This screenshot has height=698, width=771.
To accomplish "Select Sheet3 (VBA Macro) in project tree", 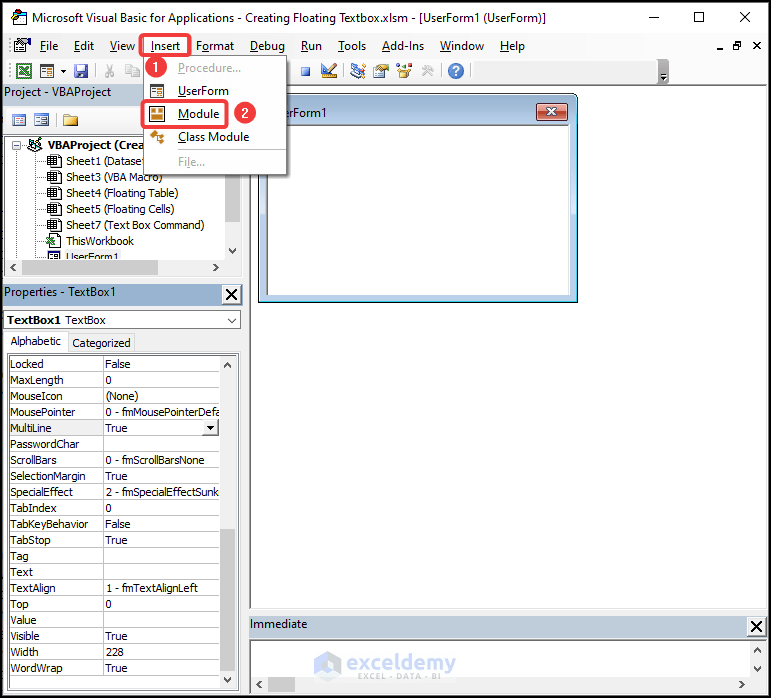I will [114, 177].
